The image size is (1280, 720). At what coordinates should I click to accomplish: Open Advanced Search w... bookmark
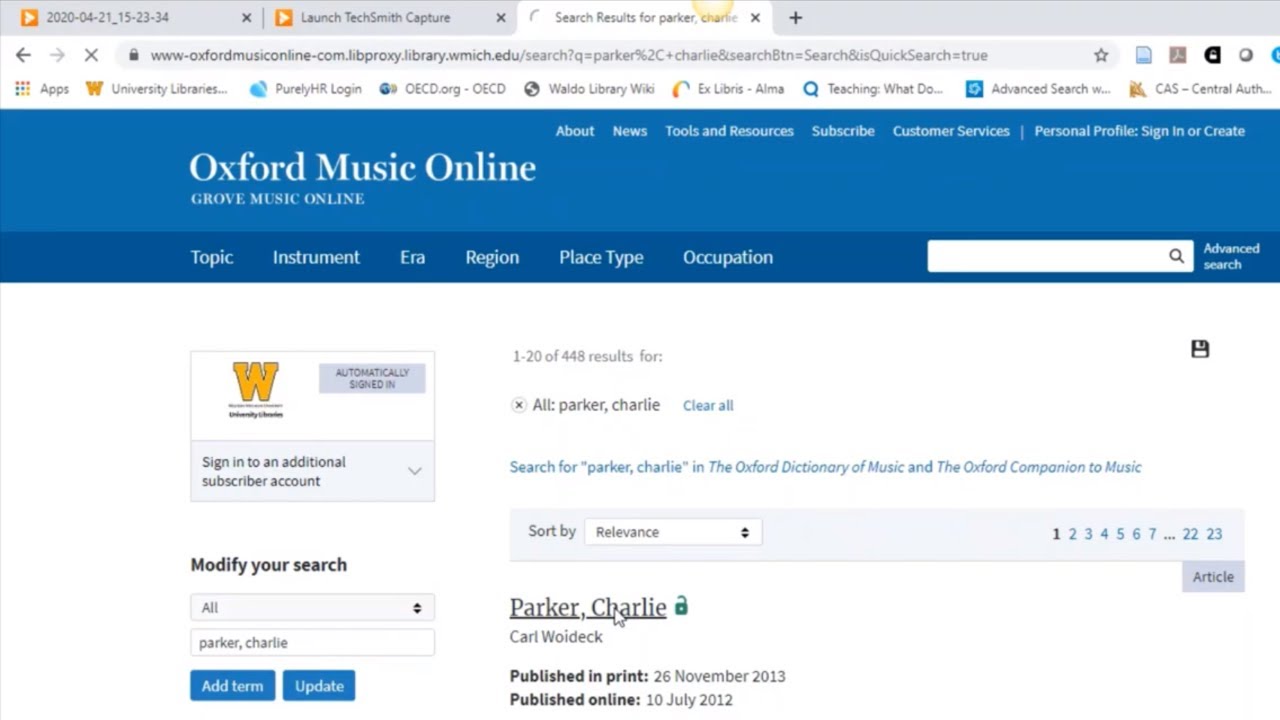pos(1038,89)
